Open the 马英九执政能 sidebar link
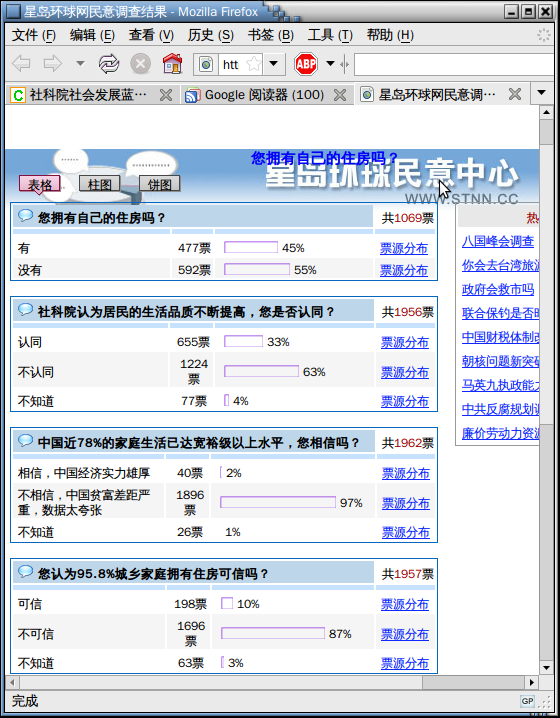 click(x=500, y=385)
